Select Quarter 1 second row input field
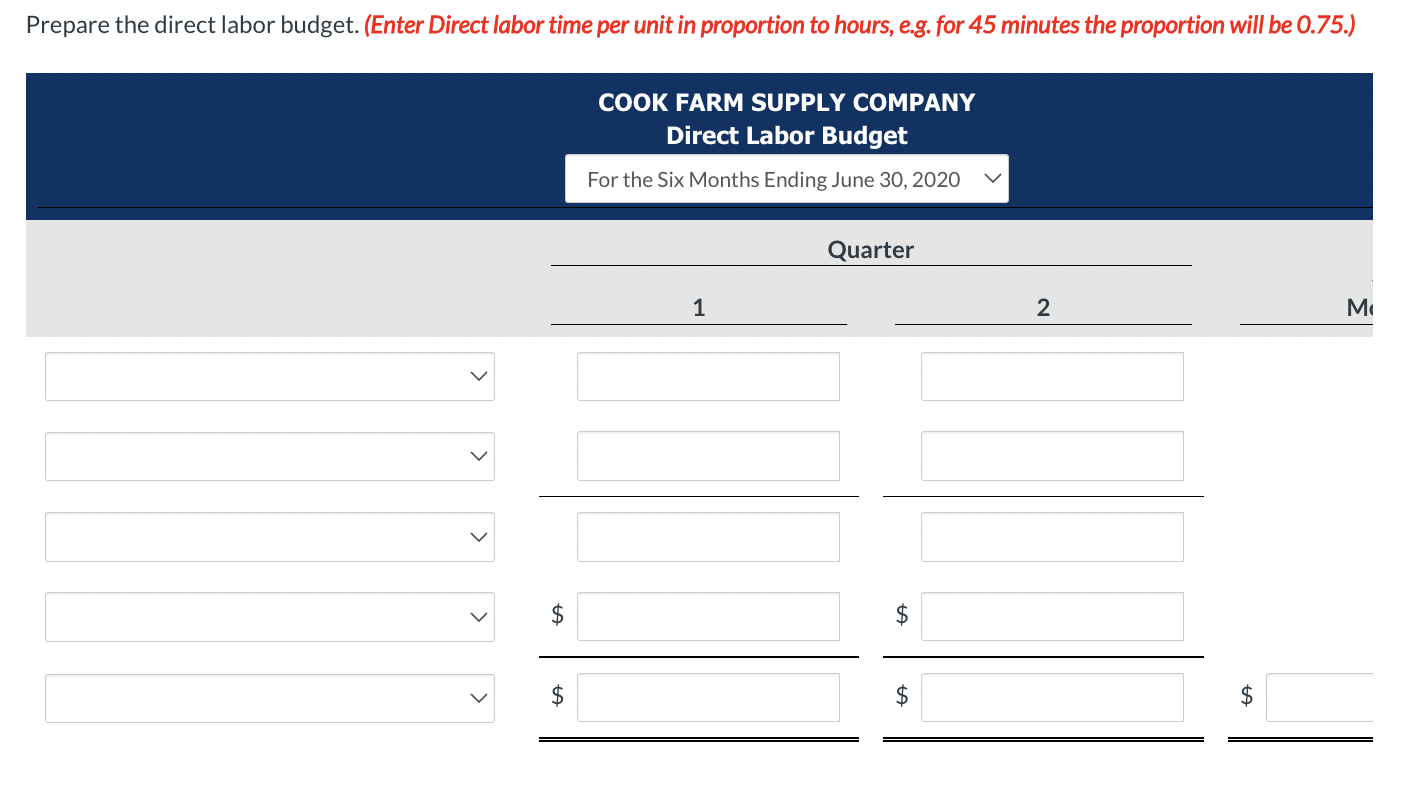 (x=708, y=456)
